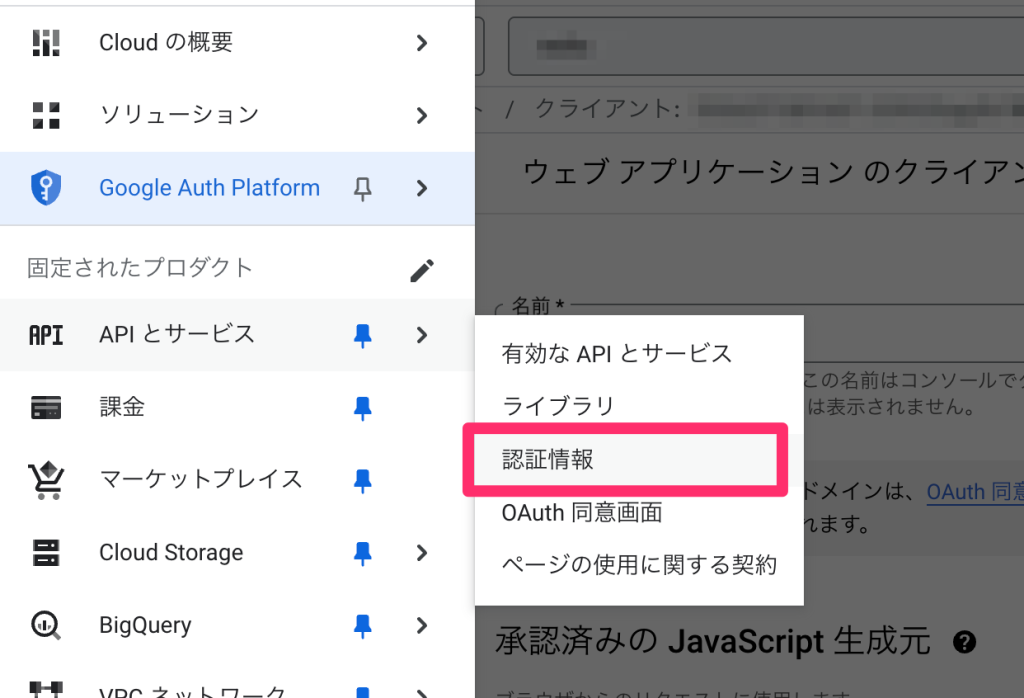1024x698 pixels.
Task: Click the 固定されたプロダクト section label
Action: pyautogui.click(x=139, y=268)
